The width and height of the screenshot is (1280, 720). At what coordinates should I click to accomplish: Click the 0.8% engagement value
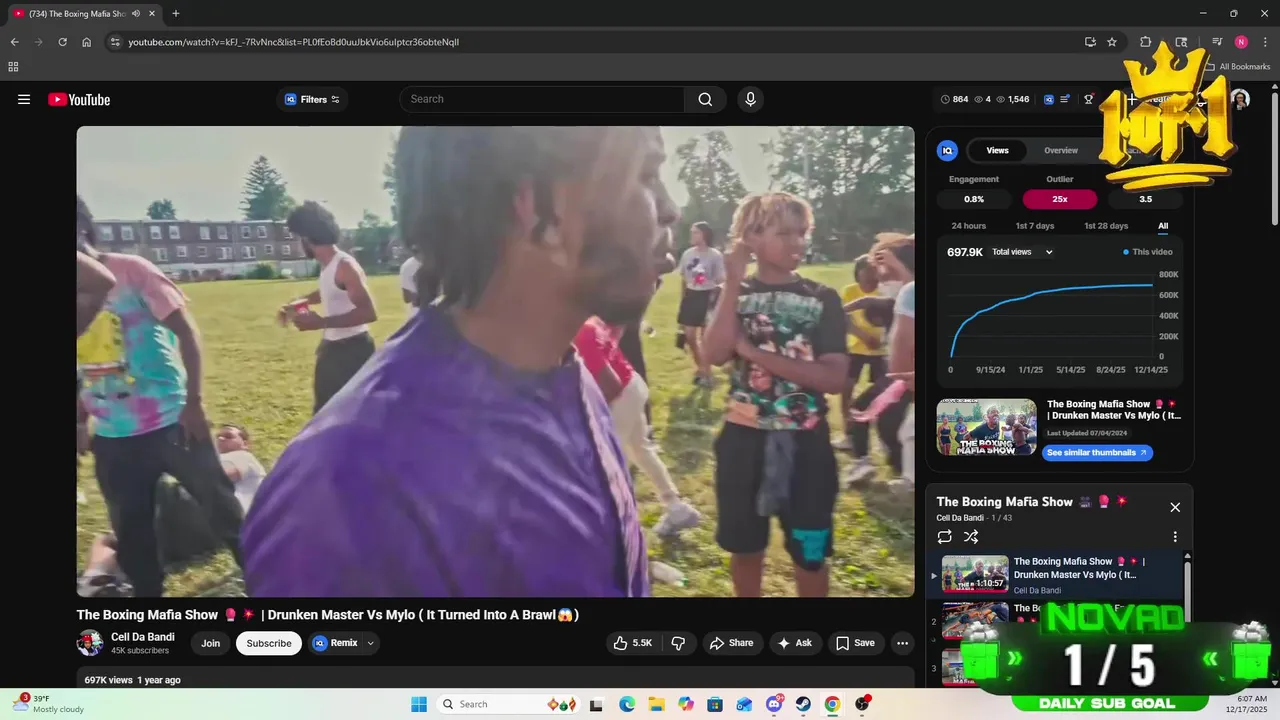(x=974, y=199)
